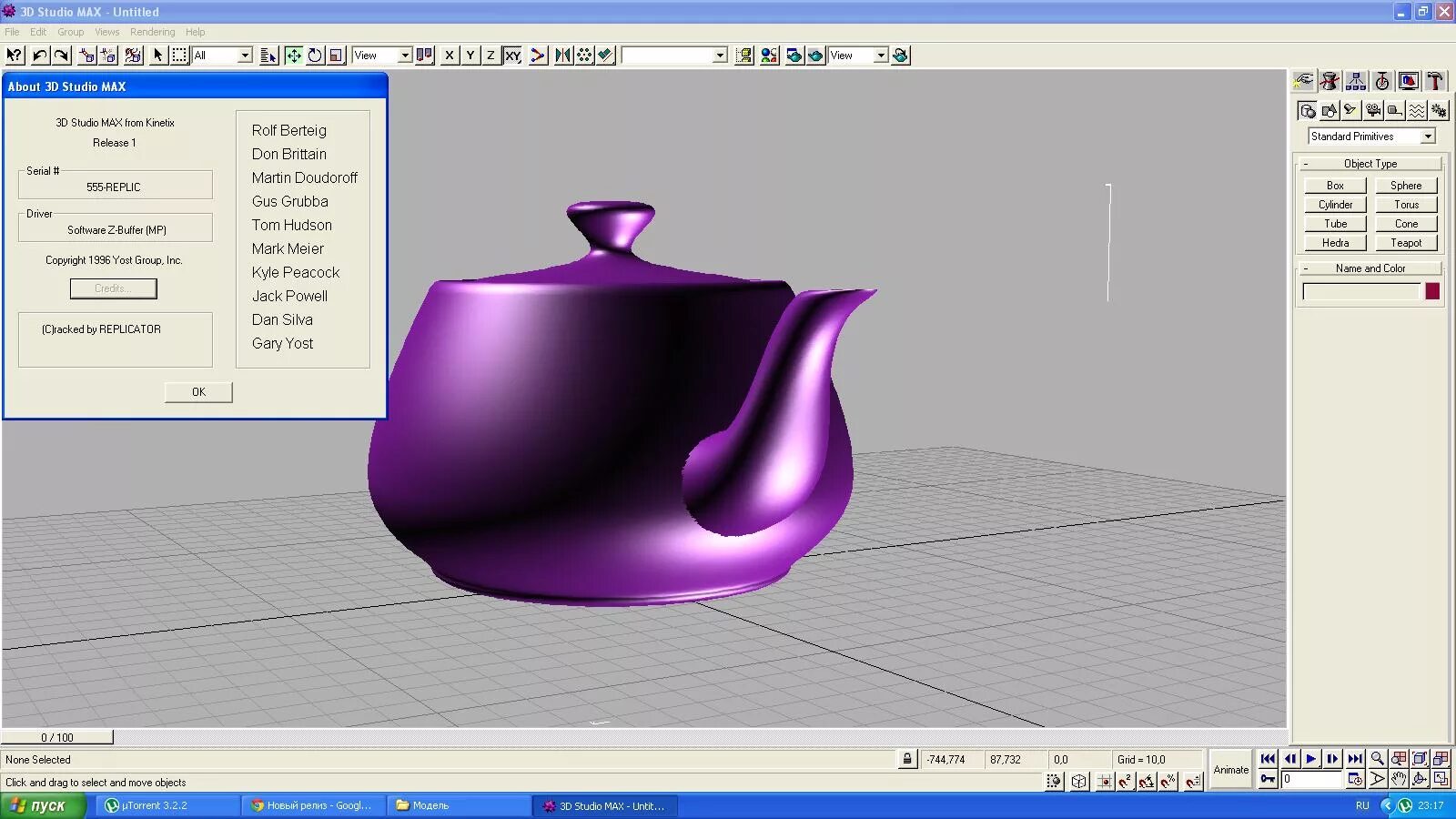Click the Cylinder object type button
The height and width of the screenshot is (819, 1456).
tap(1335, 205)
